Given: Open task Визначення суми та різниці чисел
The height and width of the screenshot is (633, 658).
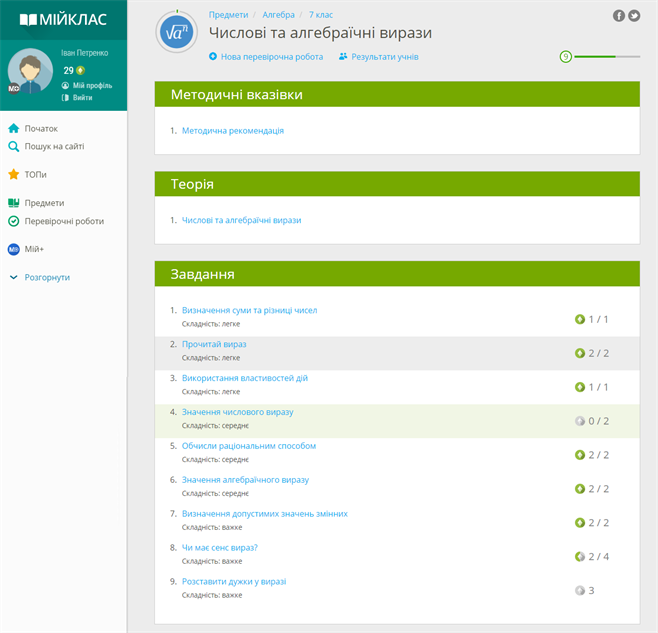Looking at the screenshot, I should click(249, 310).
